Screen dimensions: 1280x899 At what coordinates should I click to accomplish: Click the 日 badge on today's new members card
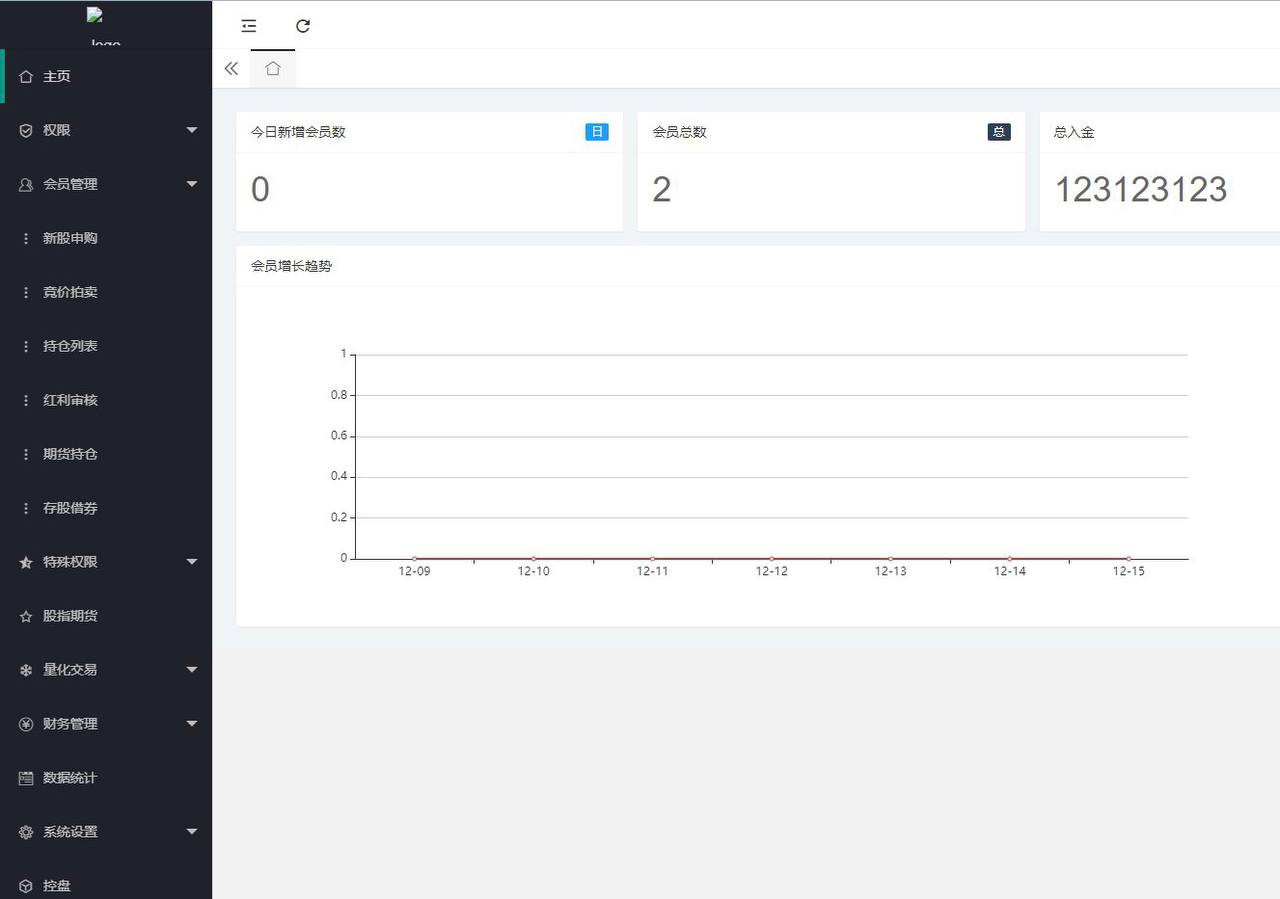(x=597, y=132)
